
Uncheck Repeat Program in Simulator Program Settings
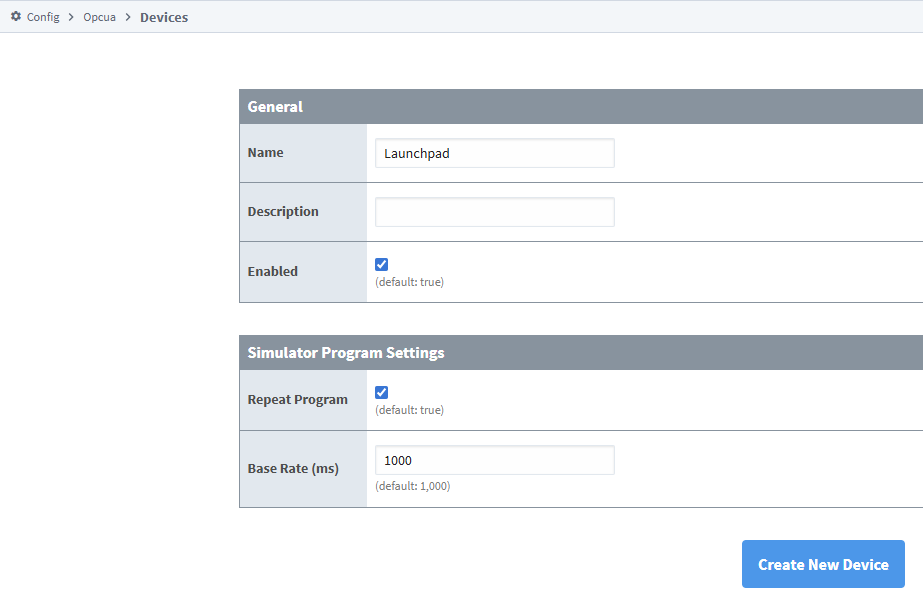381,392
